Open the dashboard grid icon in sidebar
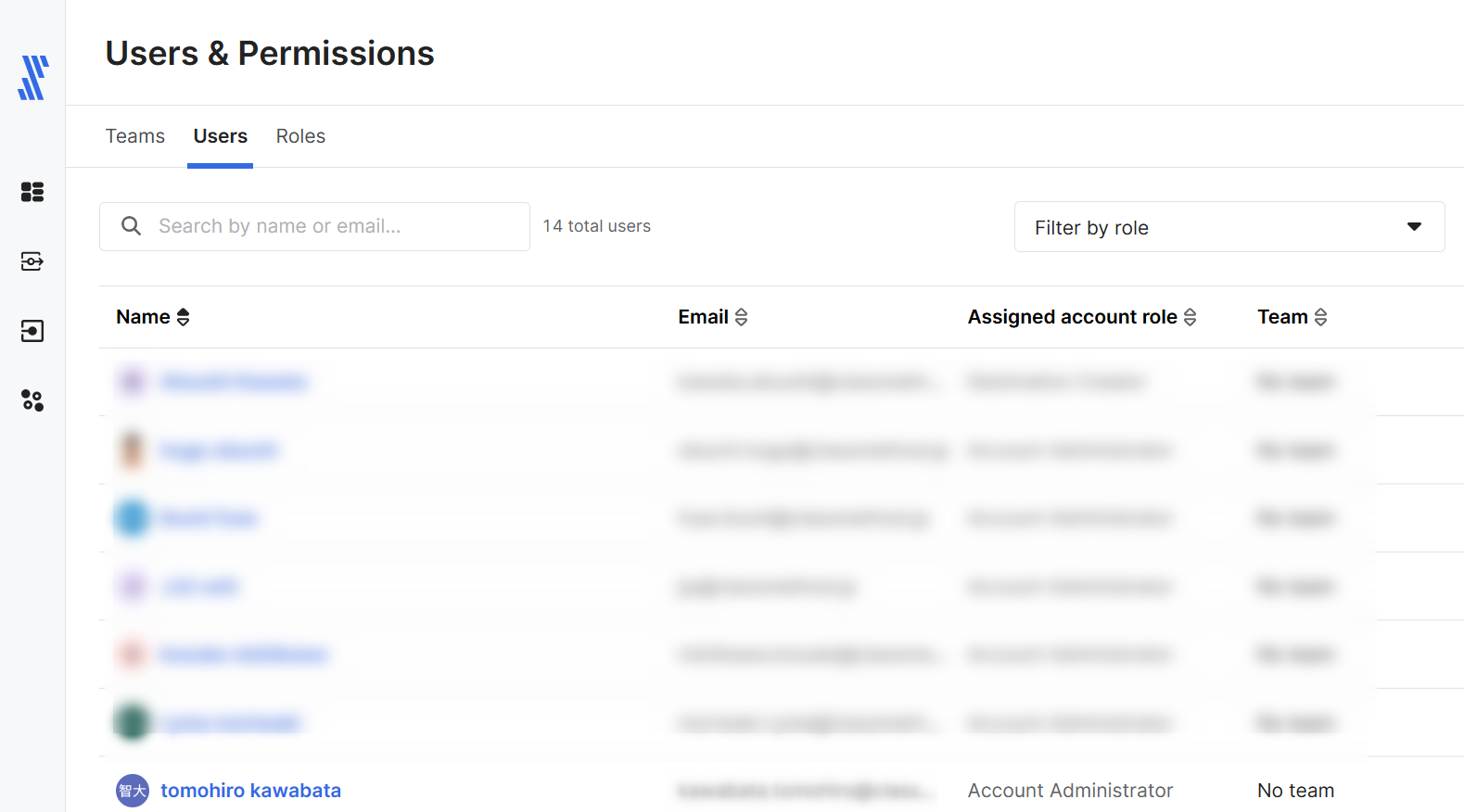This screenshot has height=812, width=1464. tap(32, 192)
